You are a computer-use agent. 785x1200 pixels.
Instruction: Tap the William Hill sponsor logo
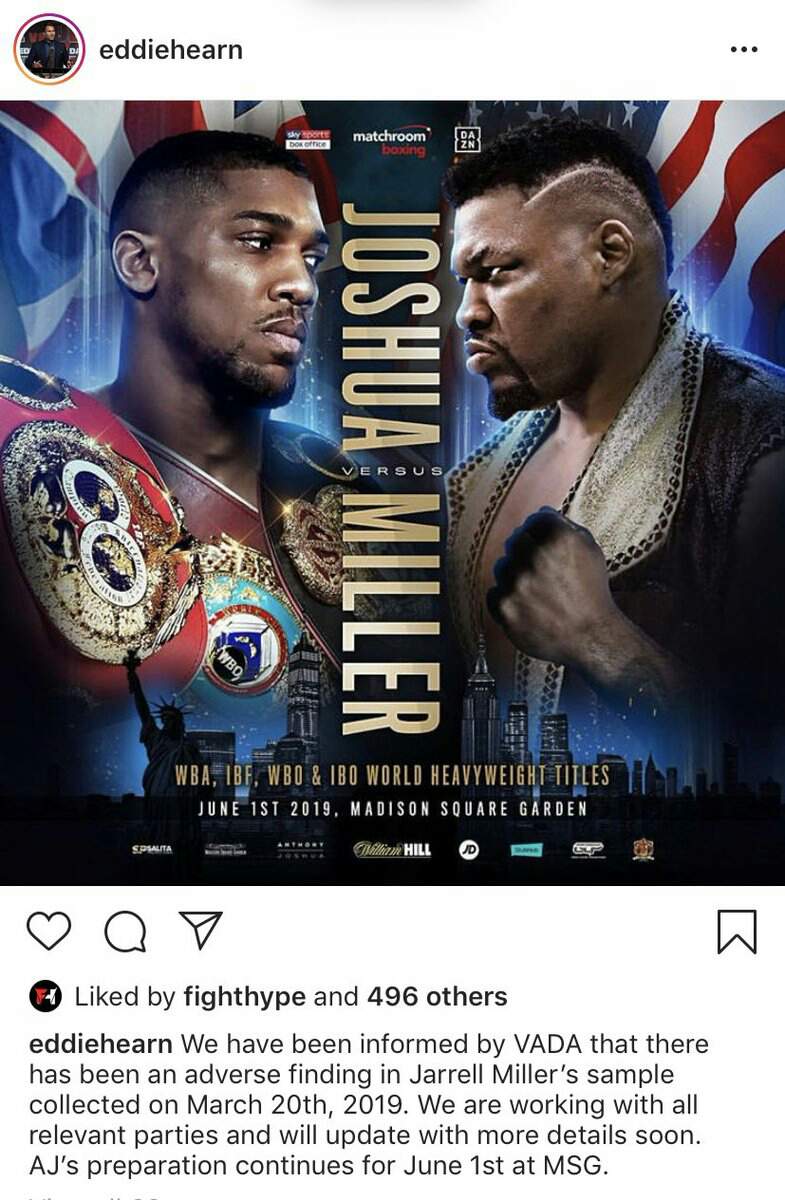coord(392,850)
